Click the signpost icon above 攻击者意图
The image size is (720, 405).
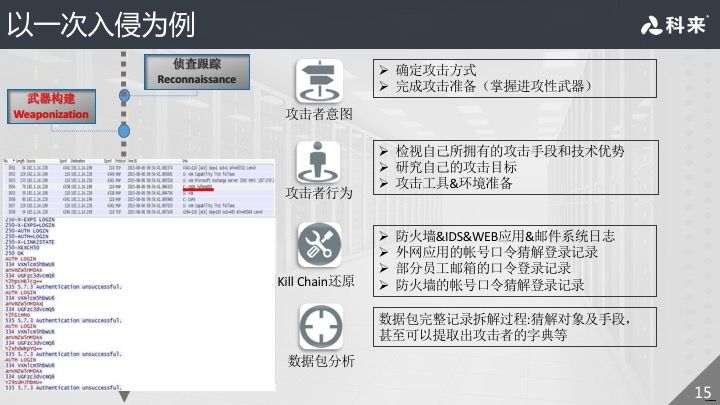click(x=319, y=81)
